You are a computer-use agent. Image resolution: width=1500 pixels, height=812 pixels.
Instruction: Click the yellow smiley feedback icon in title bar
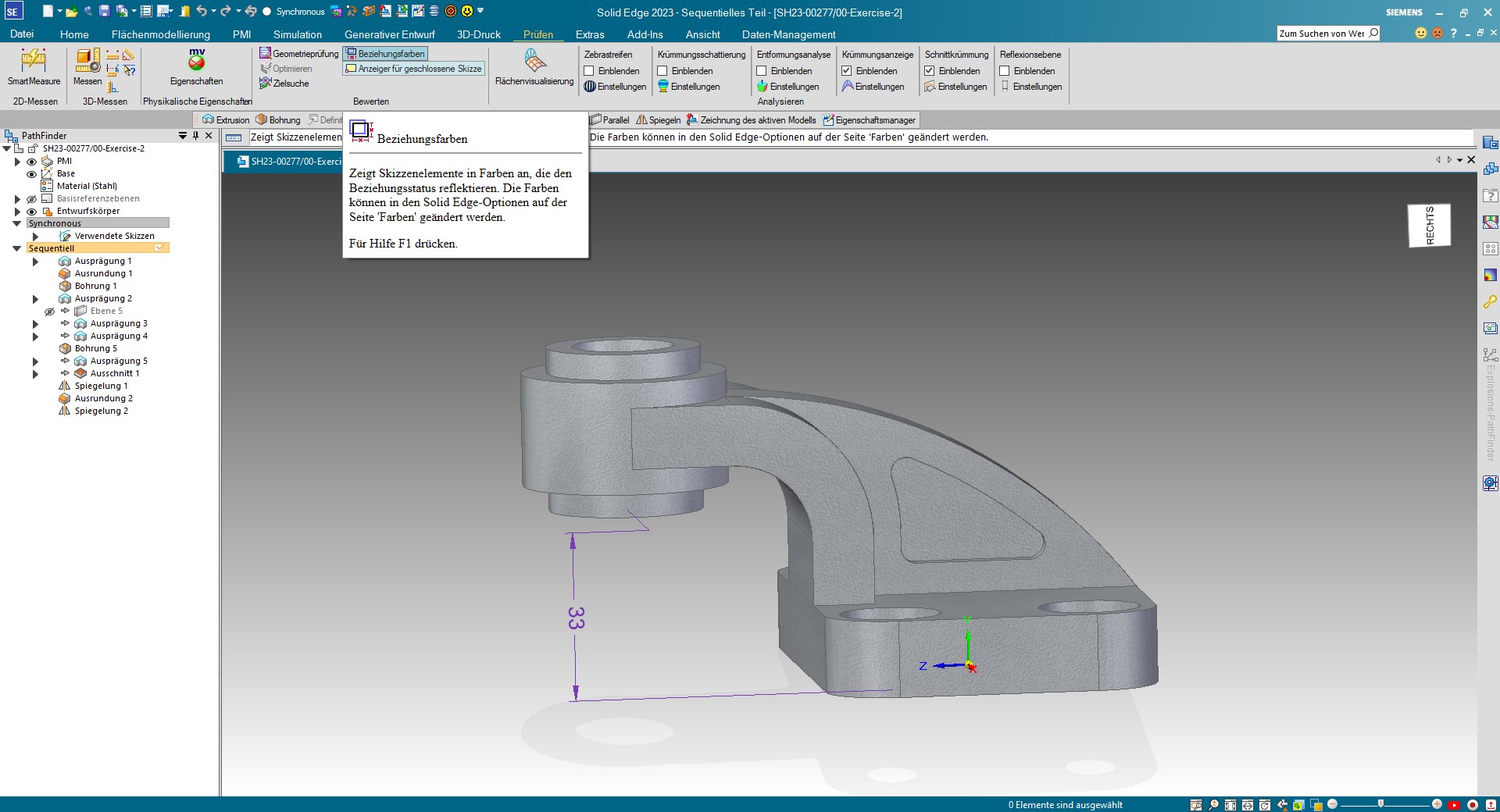coord(467,11)
